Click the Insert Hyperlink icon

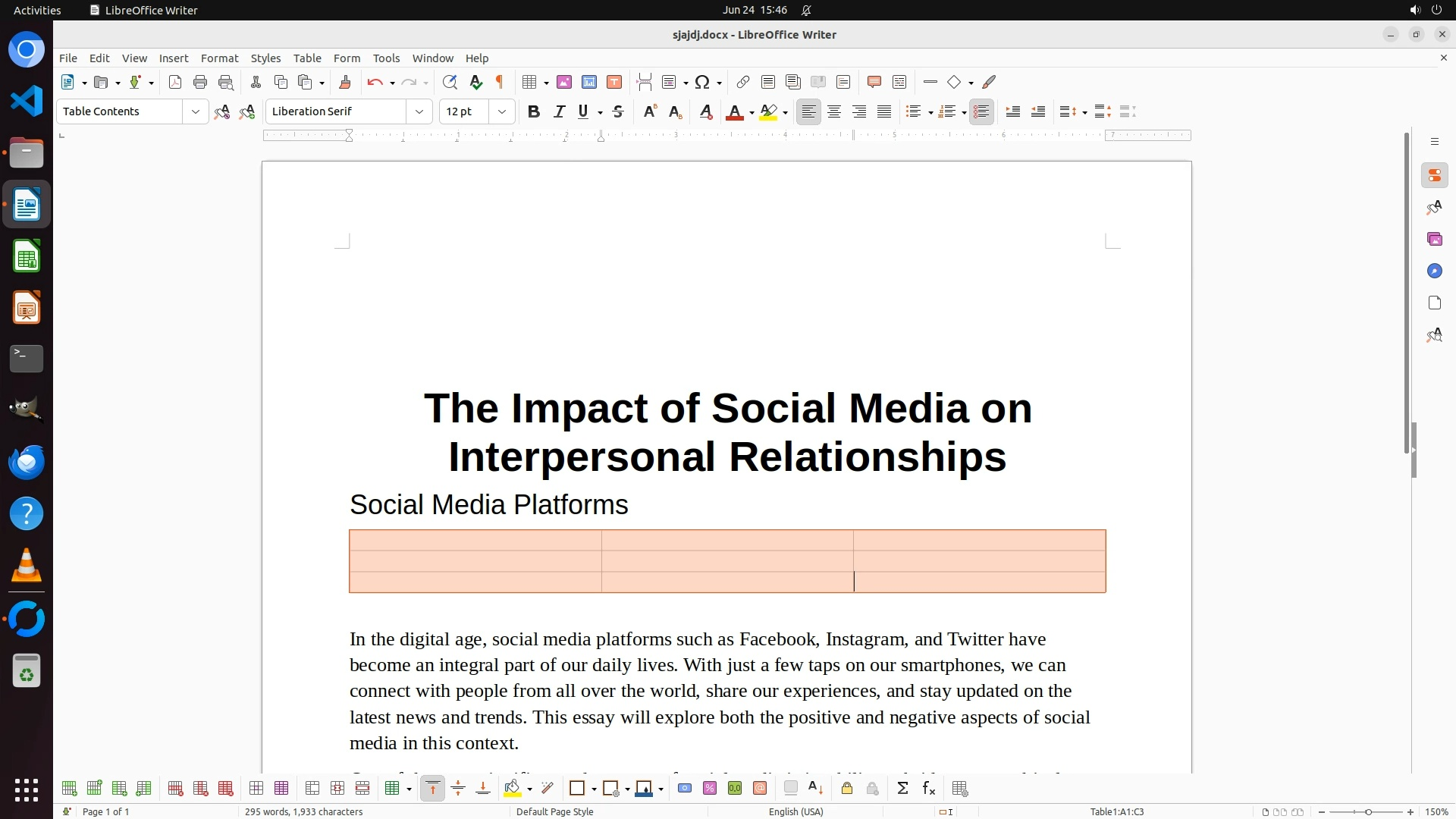pos(743,82)
